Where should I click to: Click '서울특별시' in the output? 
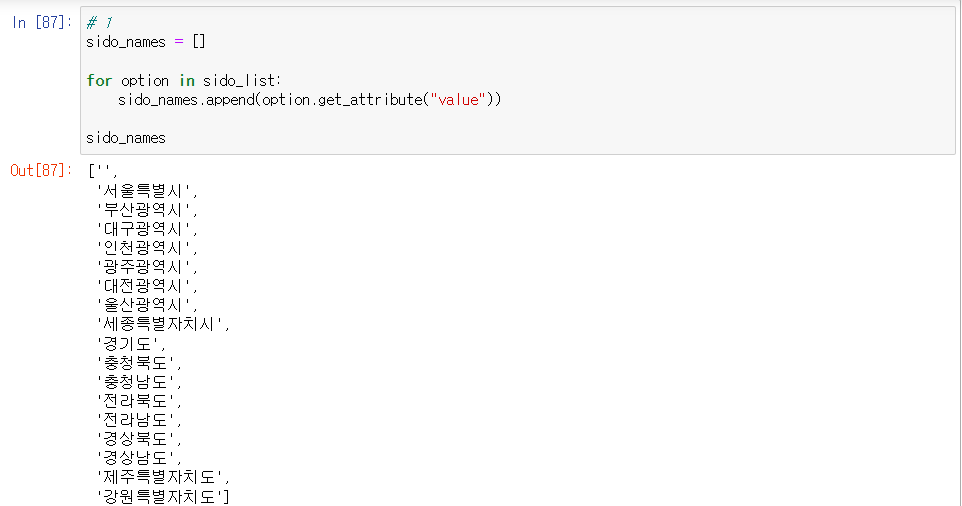point(147,190)
